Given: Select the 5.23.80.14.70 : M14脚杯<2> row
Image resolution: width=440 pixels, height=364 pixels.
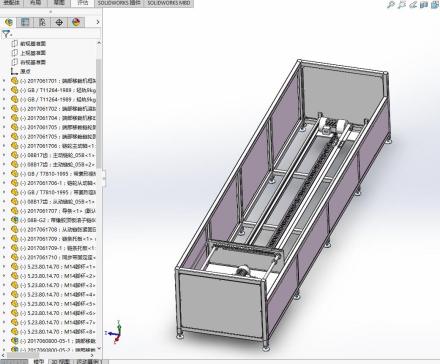Looking at the screenshot, I should 58,276.
